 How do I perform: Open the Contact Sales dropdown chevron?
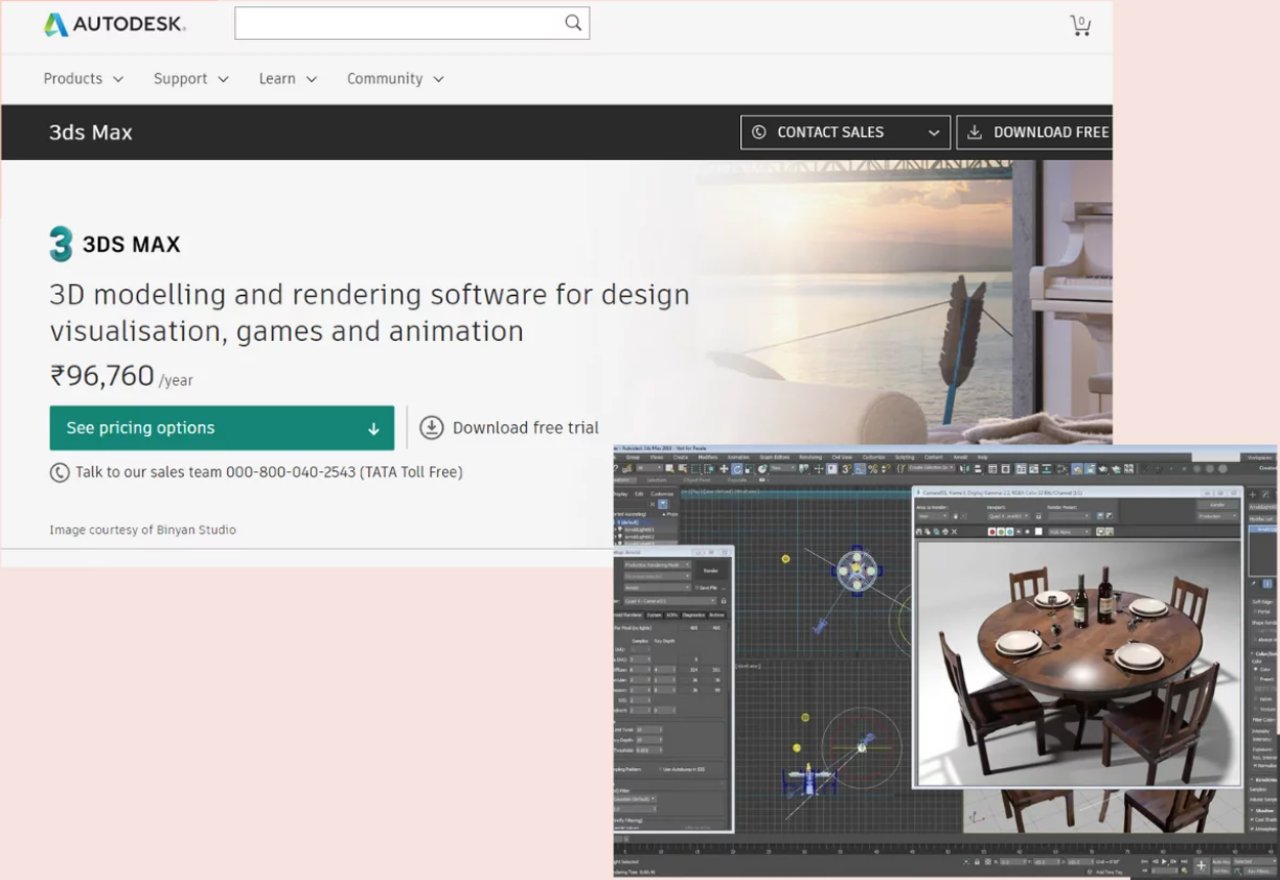(932, 131)
